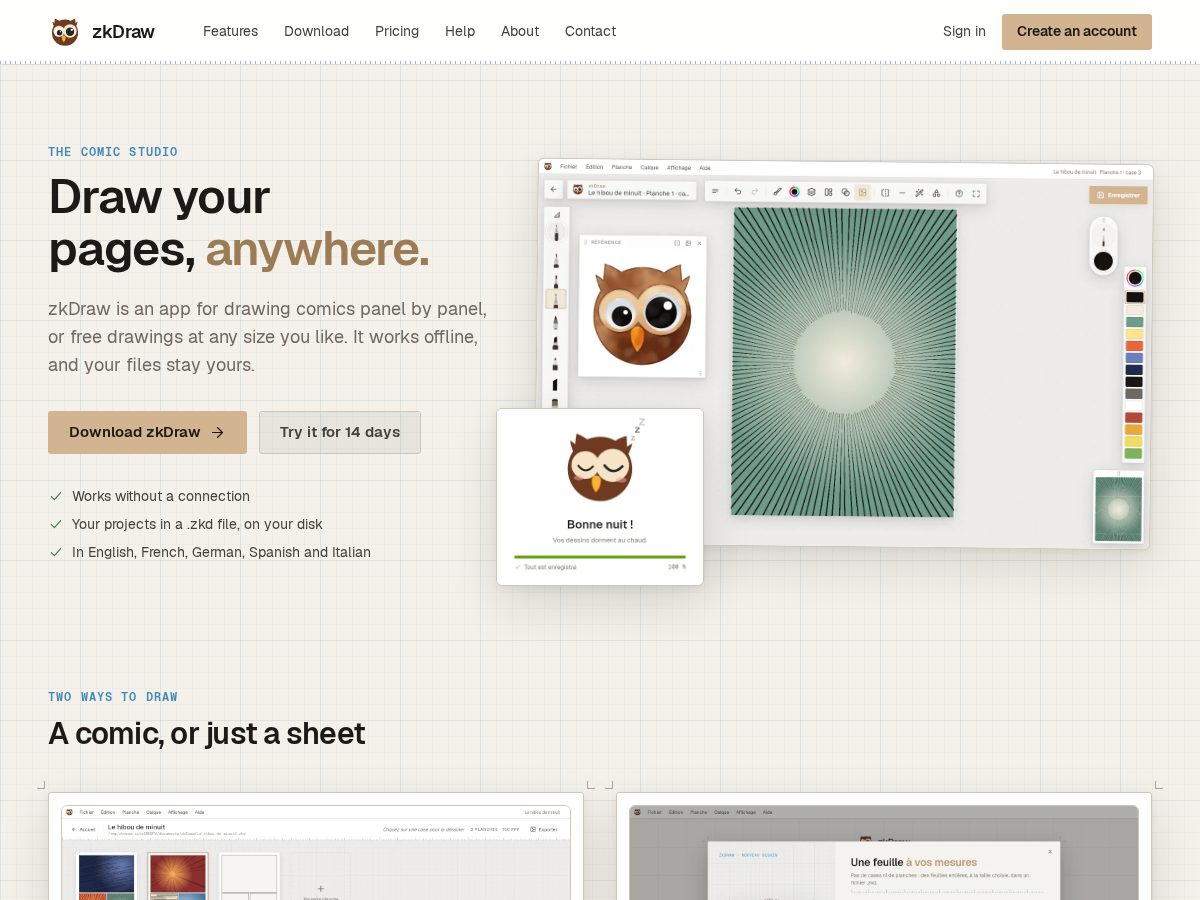
Task: Click the Tout est enregistré status text
Action: click(x=550, y=567)
